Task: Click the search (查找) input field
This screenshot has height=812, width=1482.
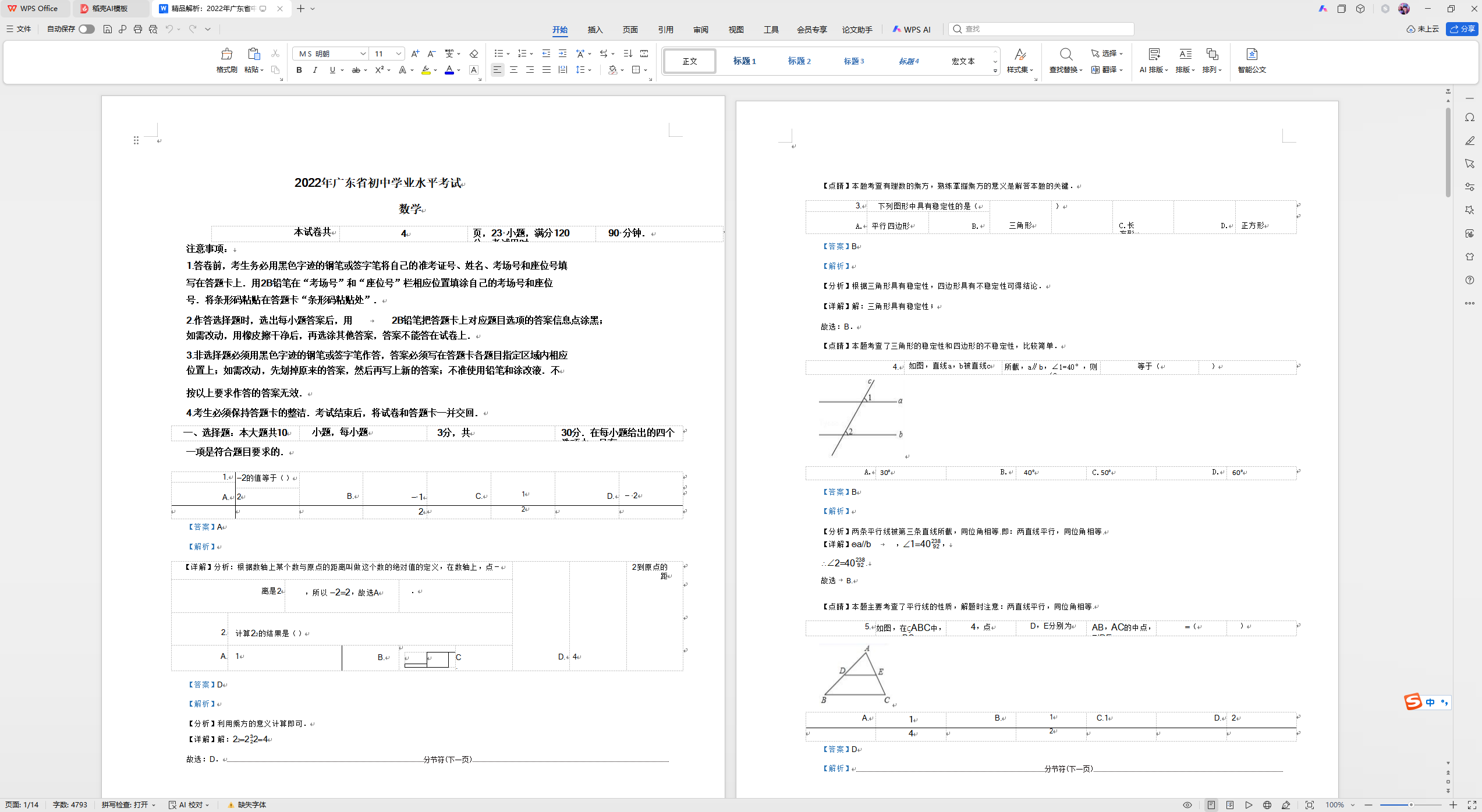Action: click(x=1041, y=29)
